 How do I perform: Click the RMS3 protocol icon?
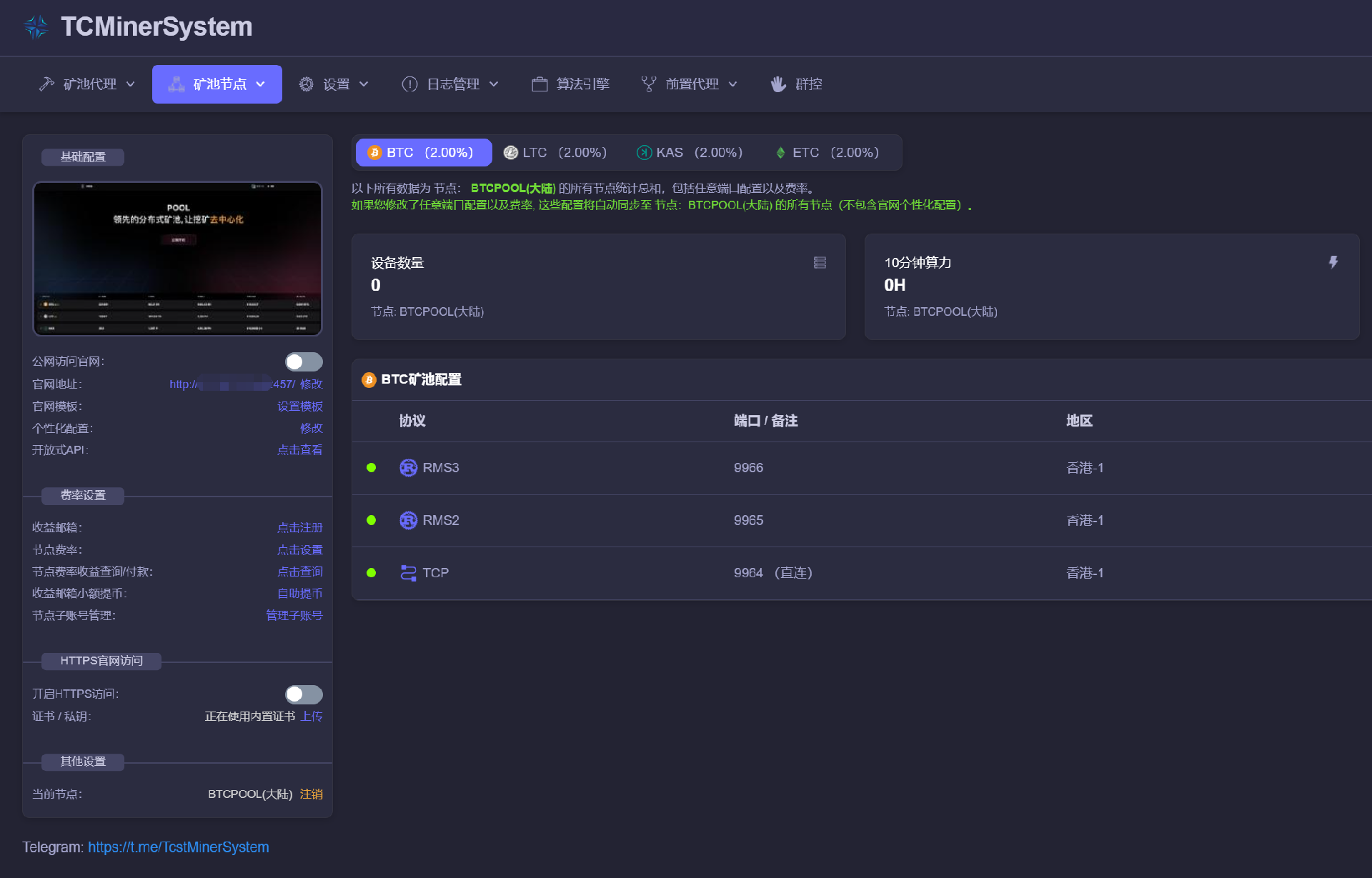click(408, 468)
